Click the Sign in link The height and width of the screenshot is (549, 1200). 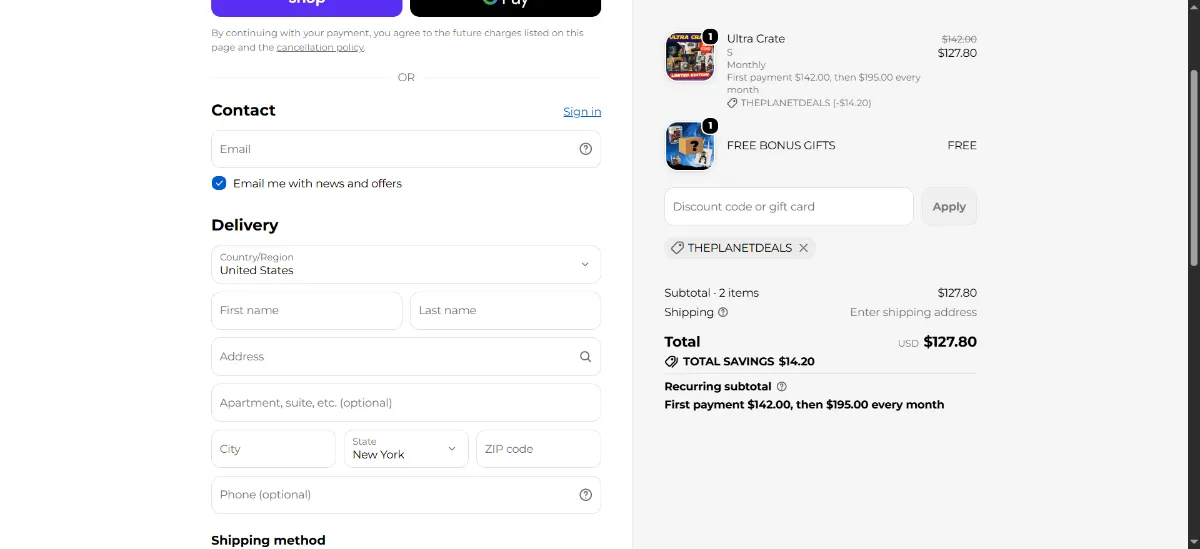click(x=582, y=112)
